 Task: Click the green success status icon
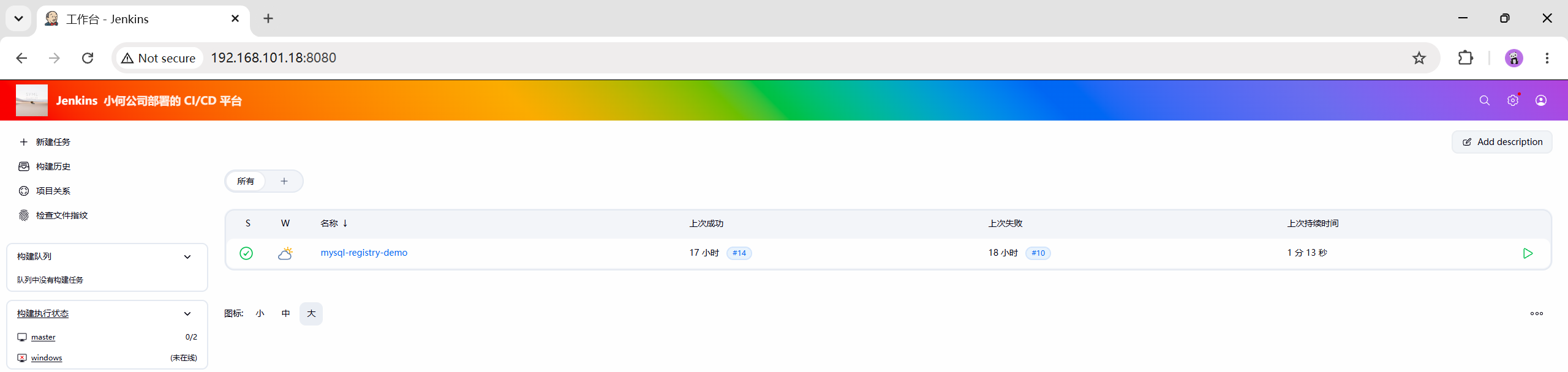(246, 253)
